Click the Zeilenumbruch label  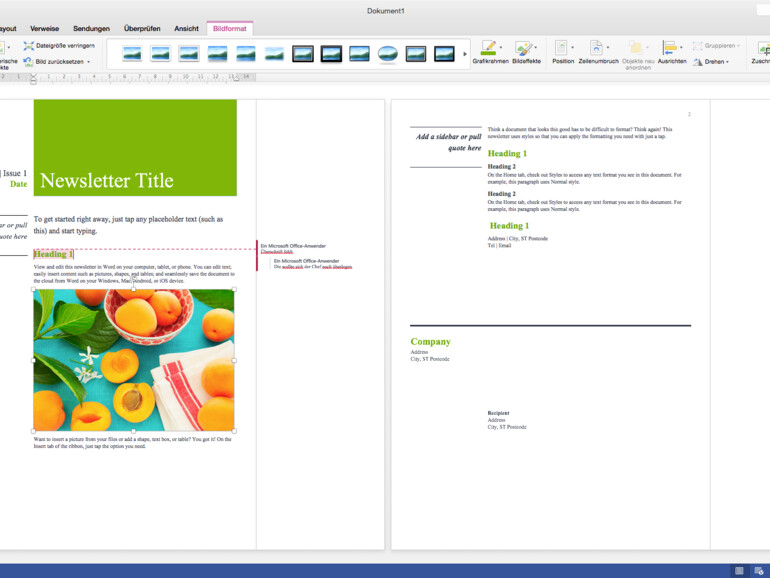pos(598,61)
